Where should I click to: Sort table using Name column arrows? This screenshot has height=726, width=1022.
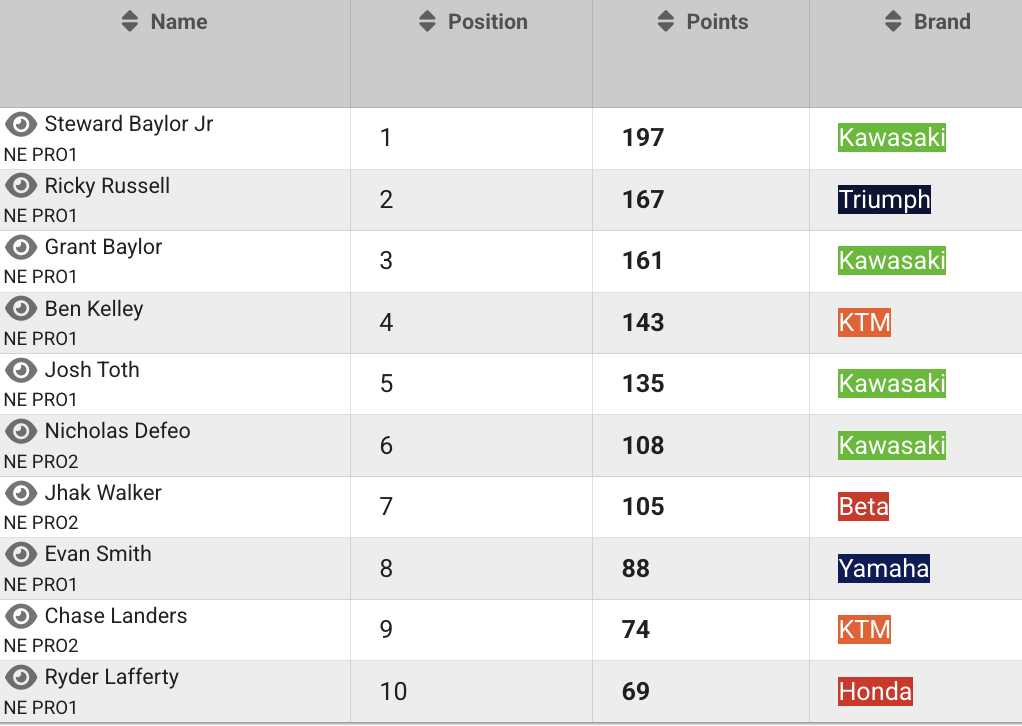[x=129, y=22]
